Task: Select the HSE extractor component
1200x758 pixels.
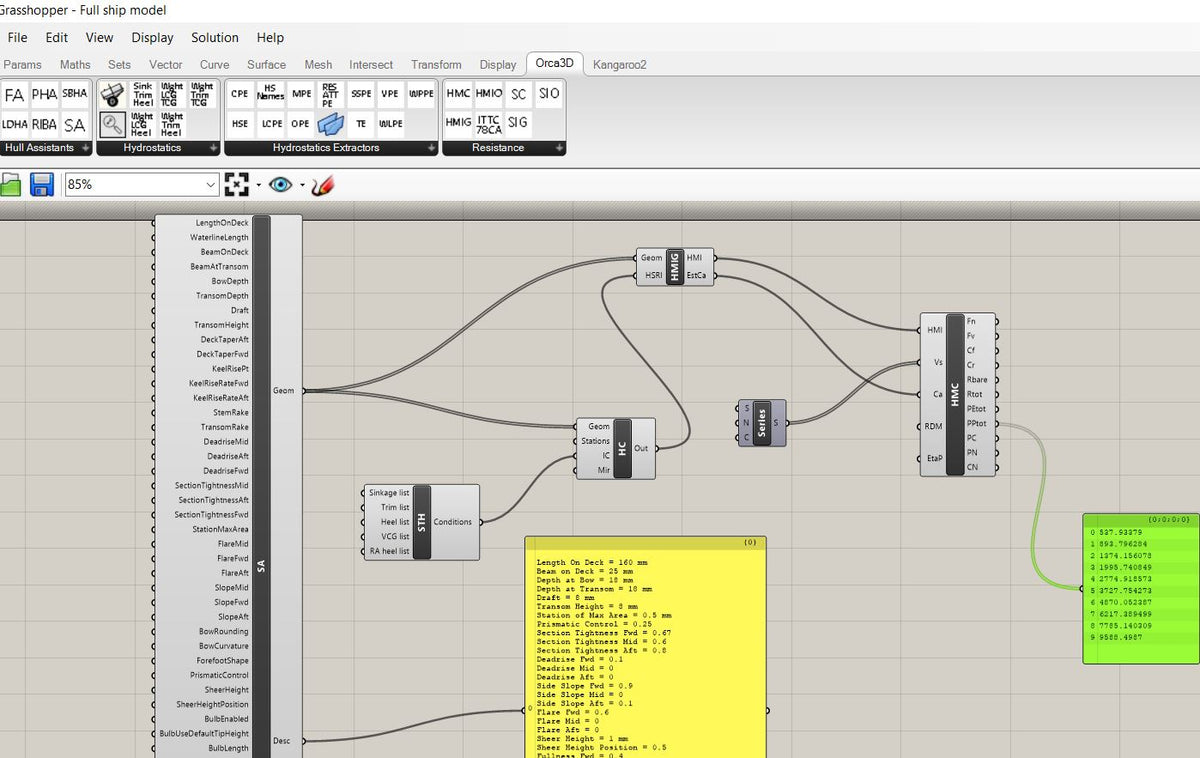Action: (x=240, y=124)
